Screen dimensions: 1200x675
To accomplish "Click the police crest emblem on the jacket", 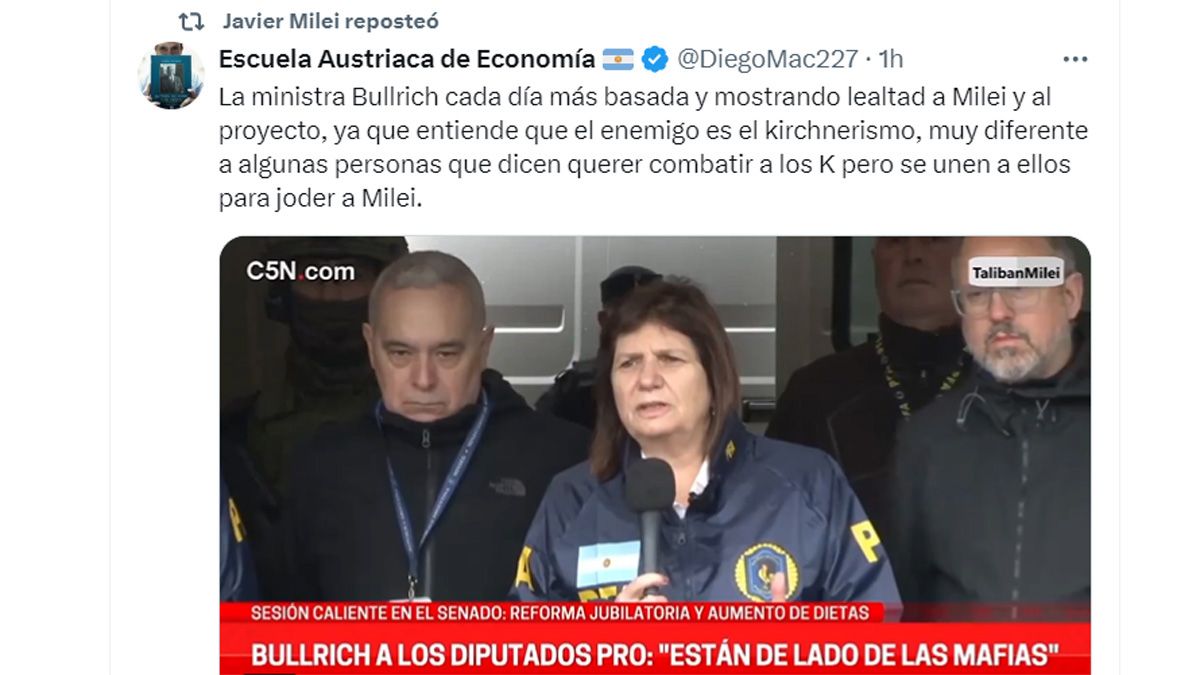I will [x=767, y=572].
